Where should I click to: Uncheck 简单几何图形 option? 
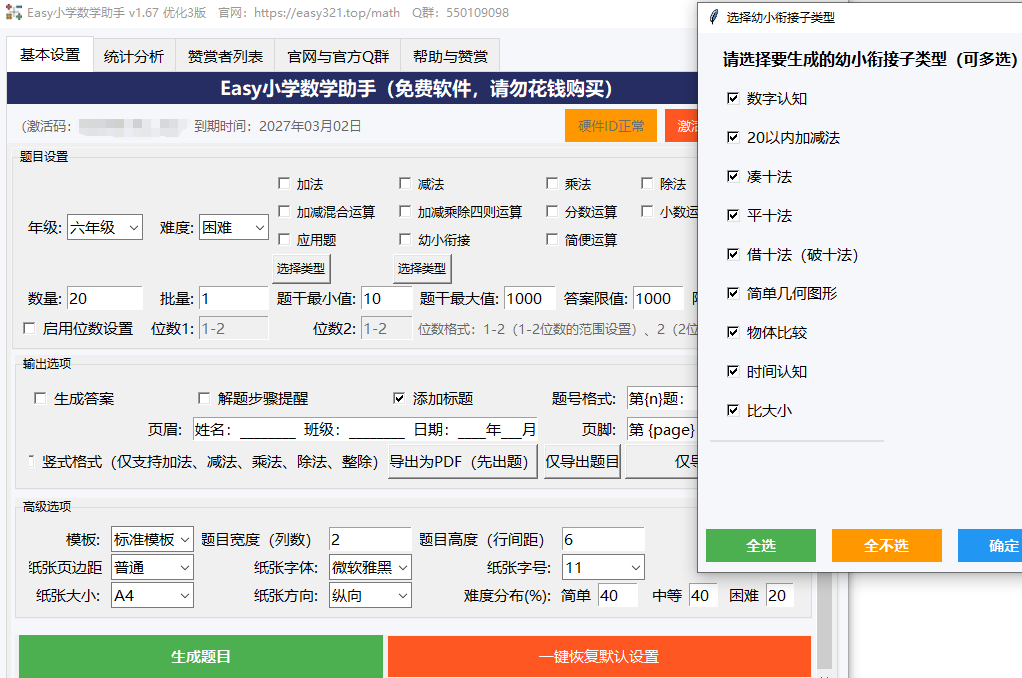pyautogui.click(x=733, y=293)
